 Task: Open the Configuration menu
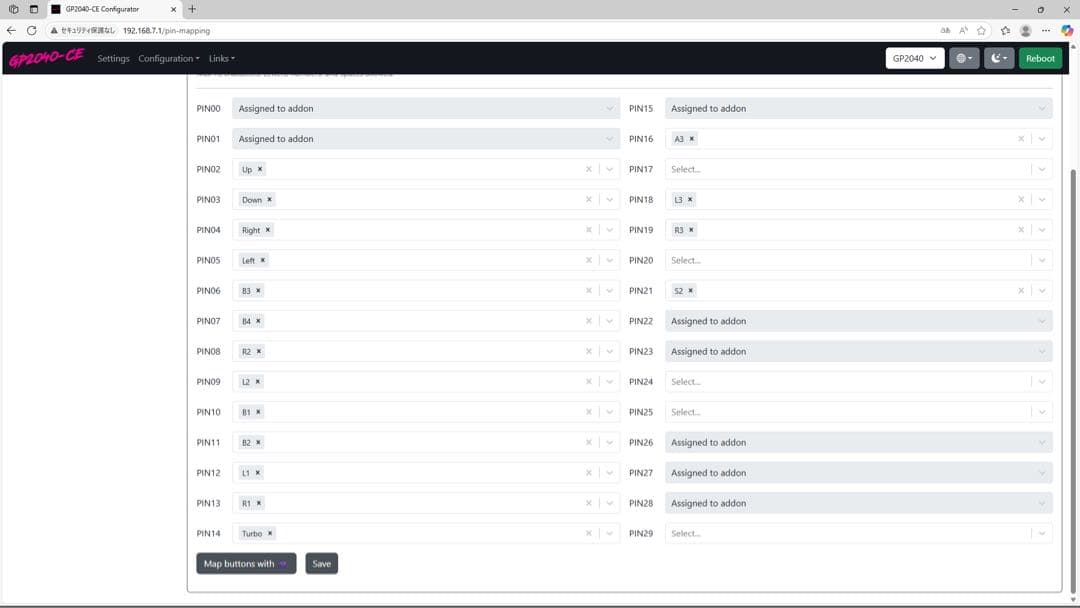point(168,58)
